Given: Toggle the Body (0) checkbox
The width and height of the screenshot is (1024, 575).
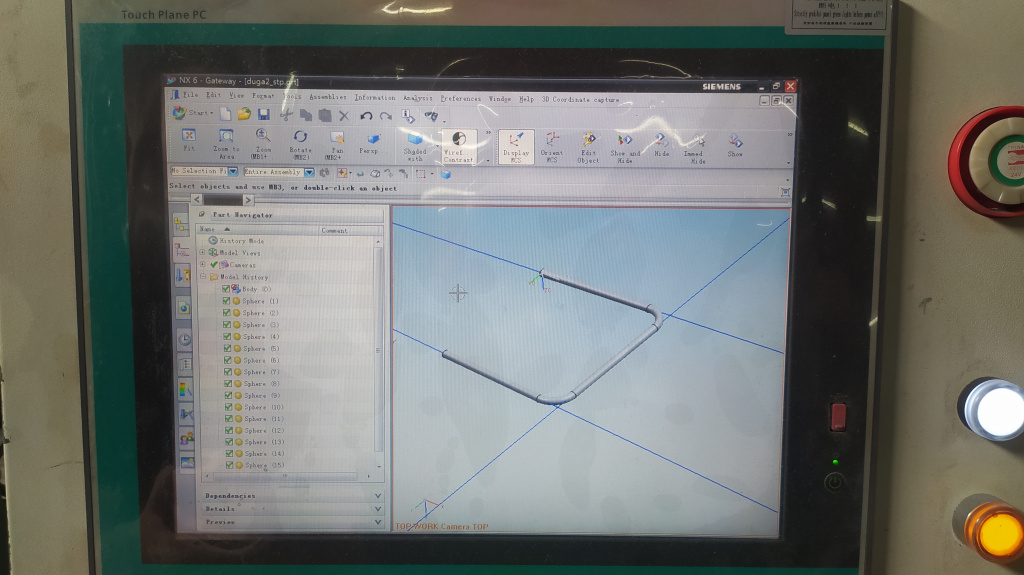Looking at the screenshot, I should pyautogui.click(x=227, y=289).
